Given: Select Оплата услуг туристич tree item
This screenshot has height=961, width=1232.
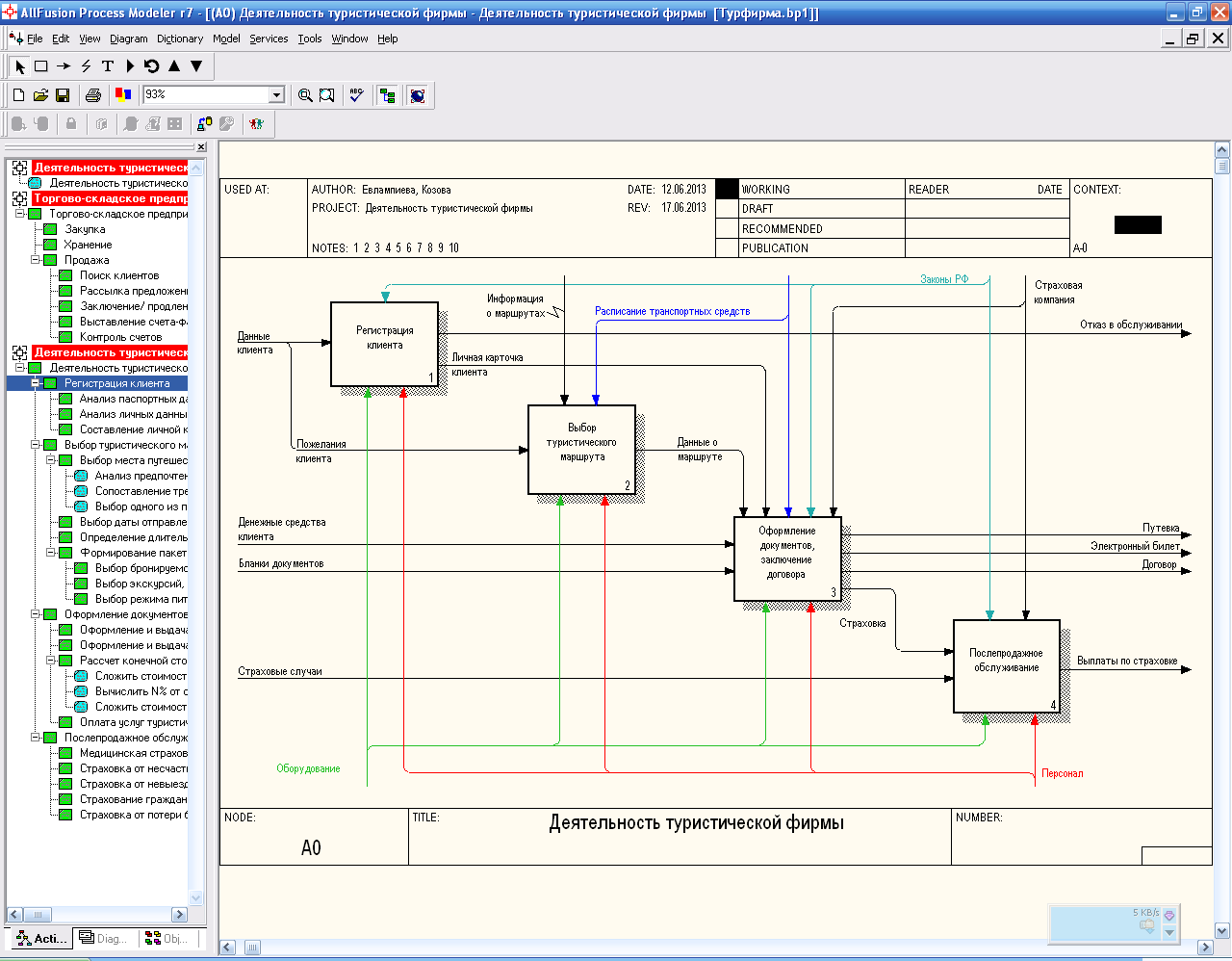Looking at the screenshot, I should [134, 722].
